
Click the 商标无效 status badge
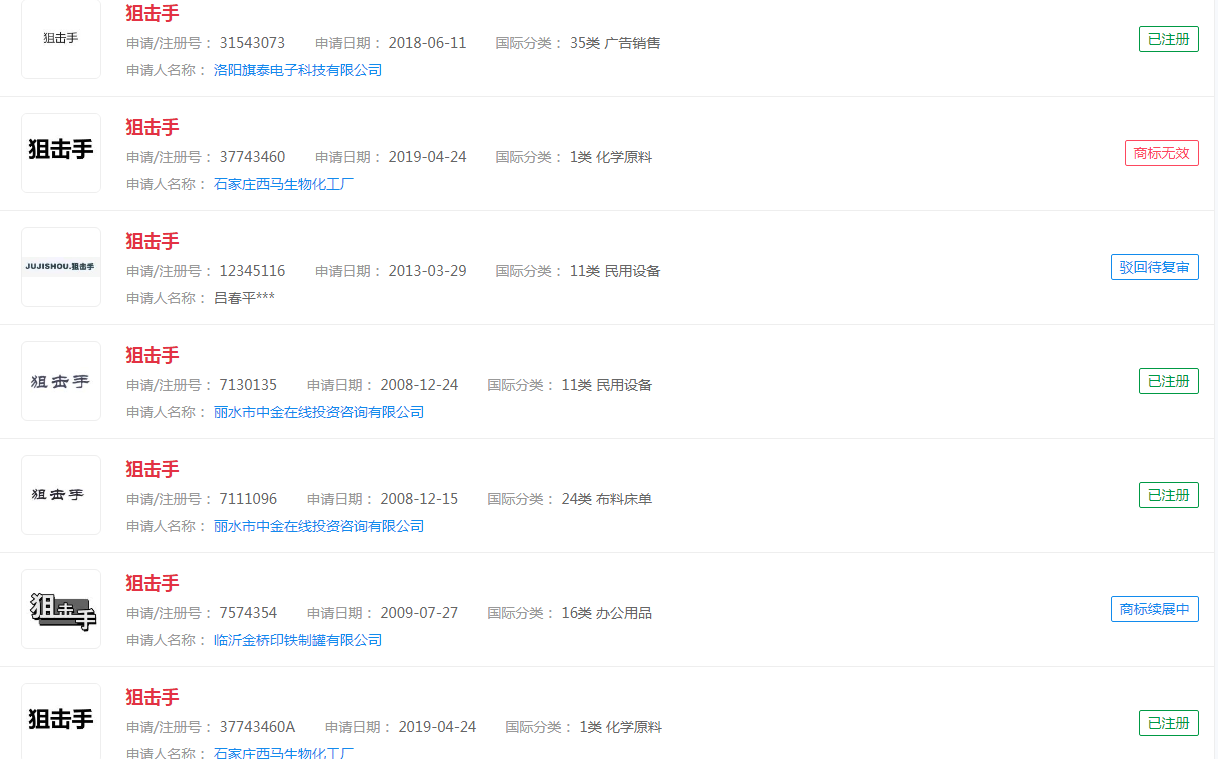click(x=1161, y=153)
